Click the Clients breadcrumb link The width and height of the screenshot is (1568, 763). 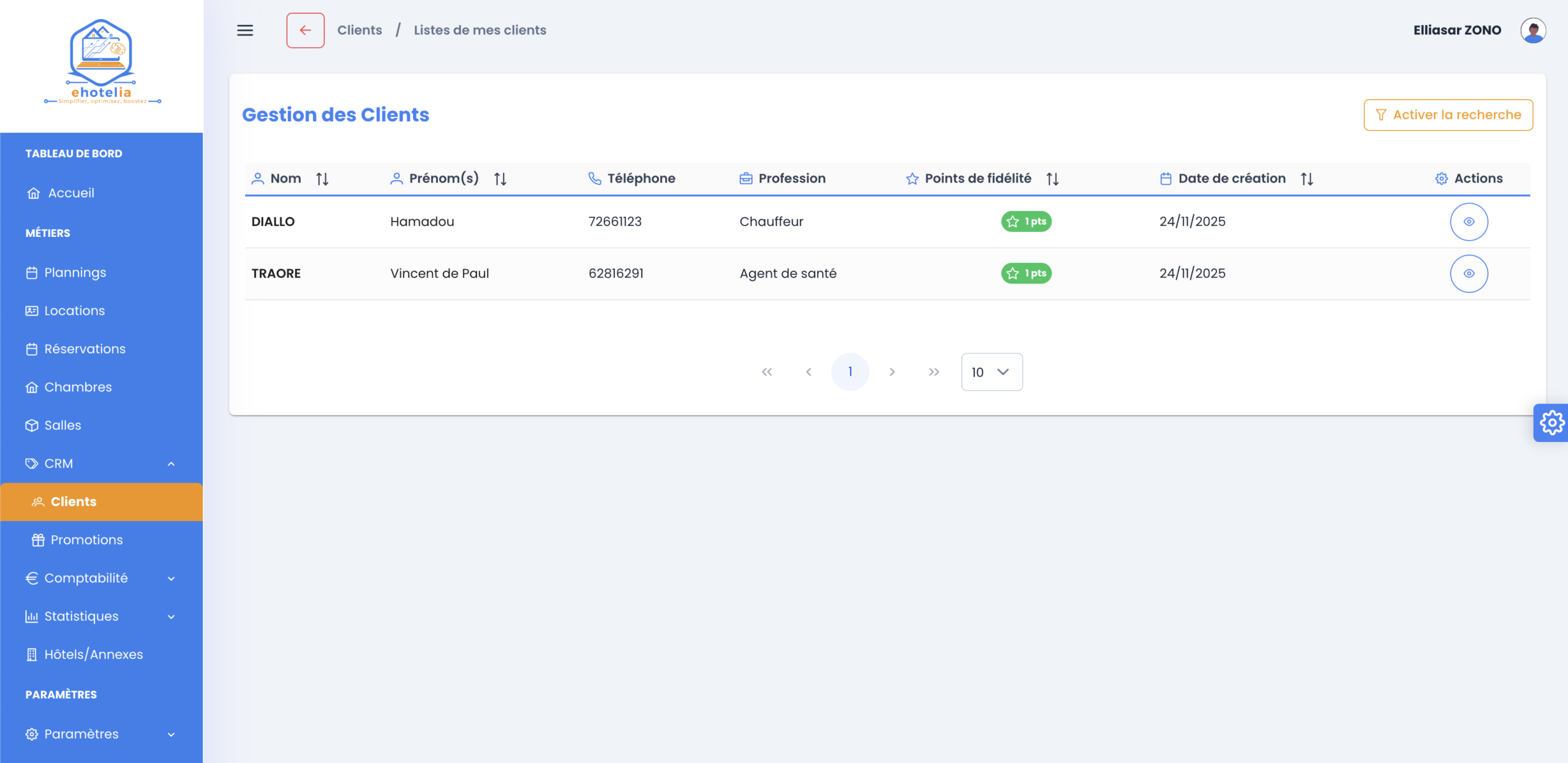(x=360, y=30)
